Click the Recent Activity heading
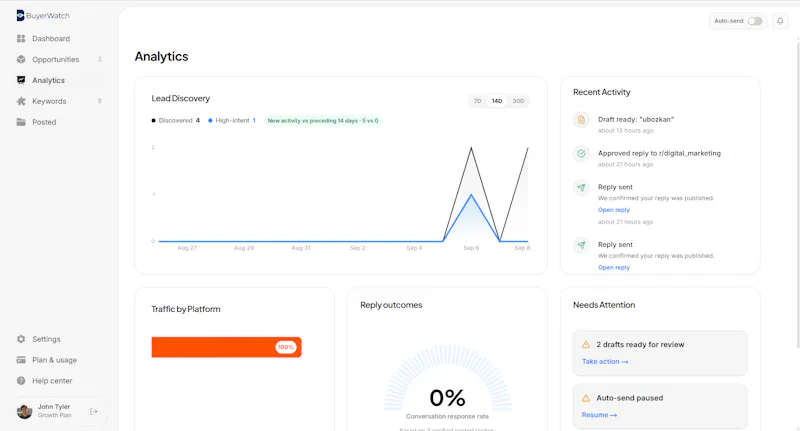The height and width of the screenshot is (431, 800). tap(602, 92)
